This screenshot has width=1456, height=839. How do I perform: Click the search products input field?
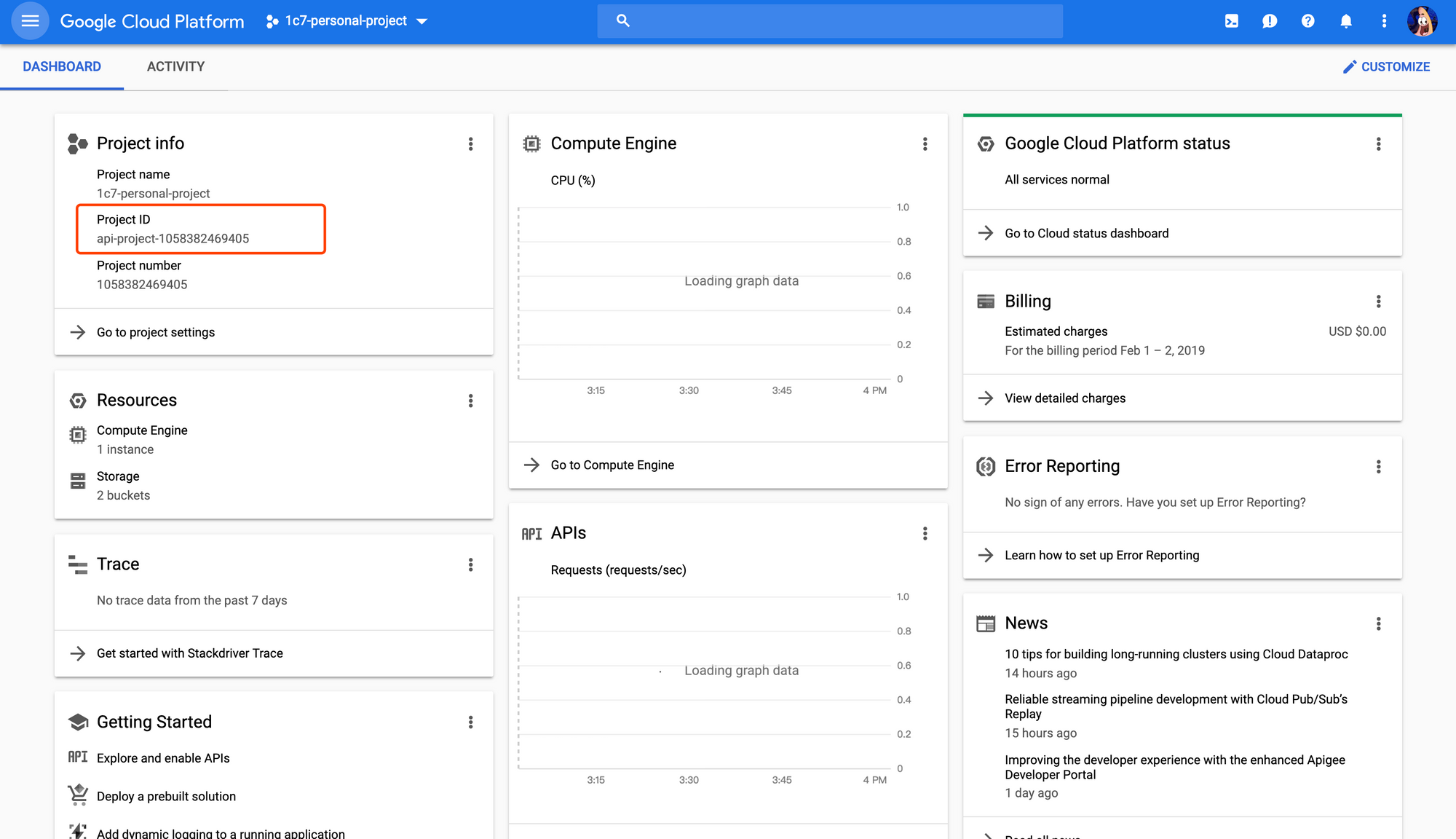pos(830,21)
